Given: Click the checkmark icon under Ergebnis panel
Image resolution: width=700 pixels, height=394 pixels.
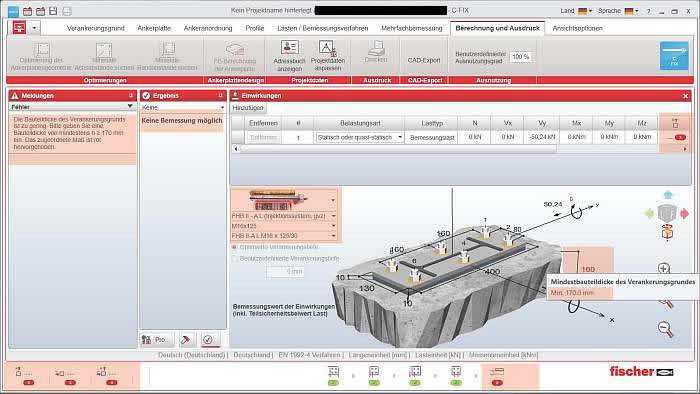Looking at the screenshot, I should pyautogui.click(x=208, y=340).
